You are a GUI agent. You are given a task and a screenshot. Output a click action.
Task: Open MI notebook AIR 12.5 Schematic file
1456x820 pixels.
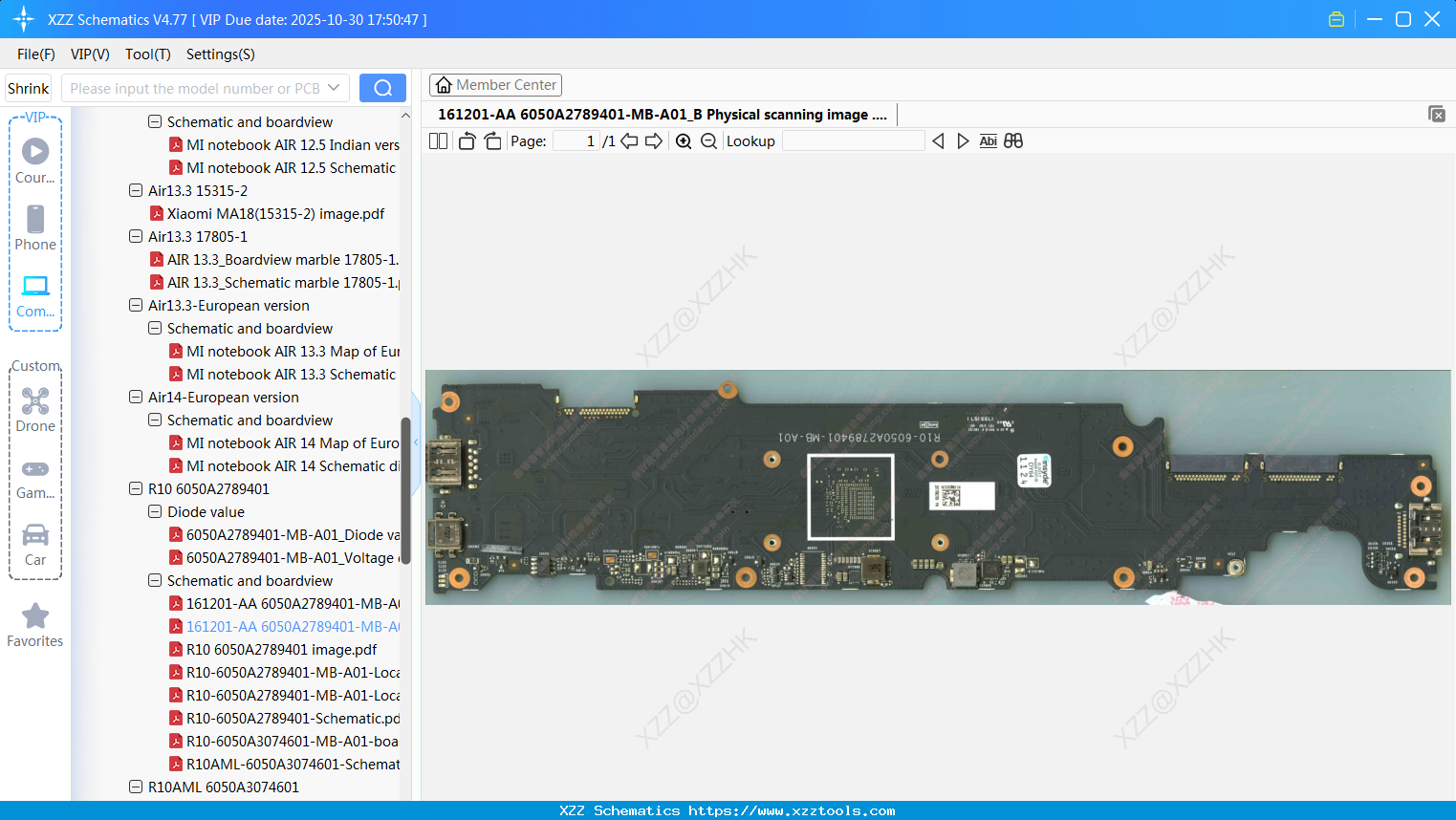click(291, 168)
